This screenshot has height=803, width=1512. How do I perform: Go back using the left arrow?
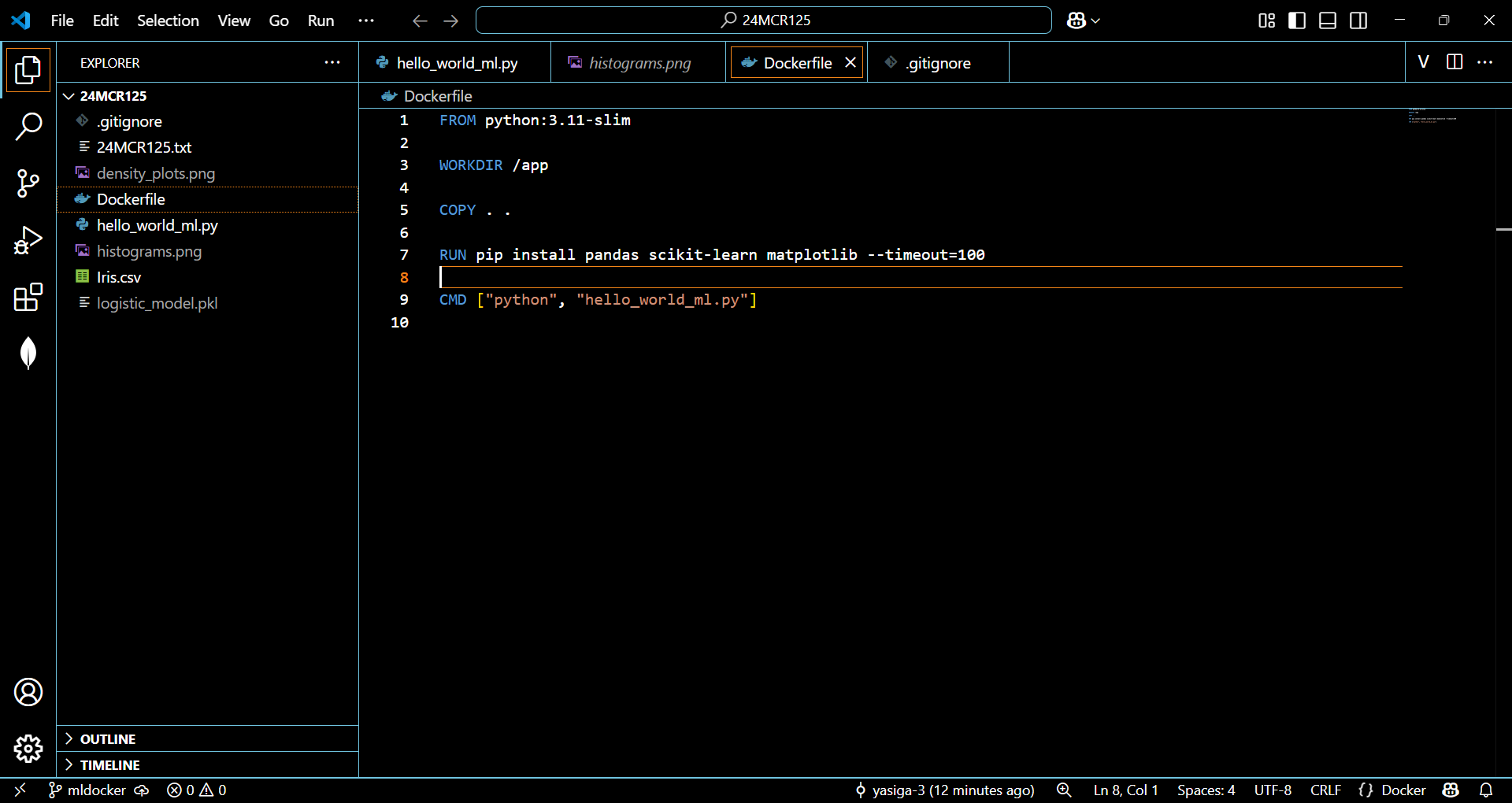point(420,20)
